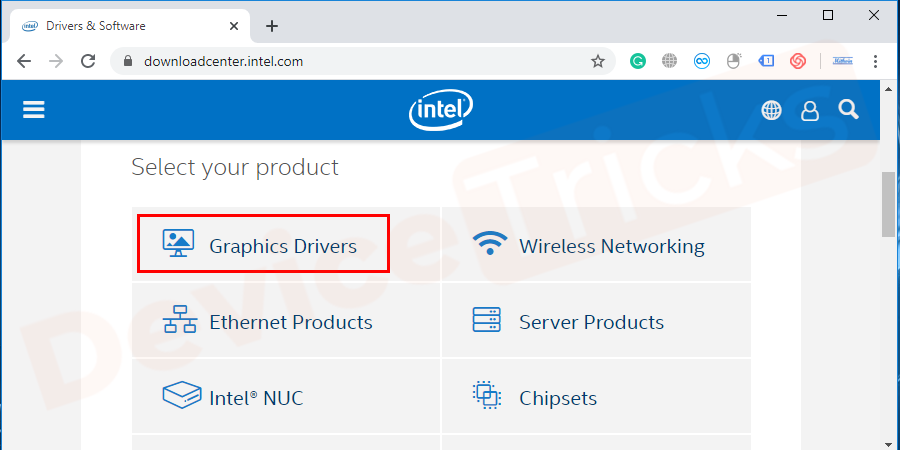
Task: Close the Drivers & Software tab
Action: click(234, 26)
